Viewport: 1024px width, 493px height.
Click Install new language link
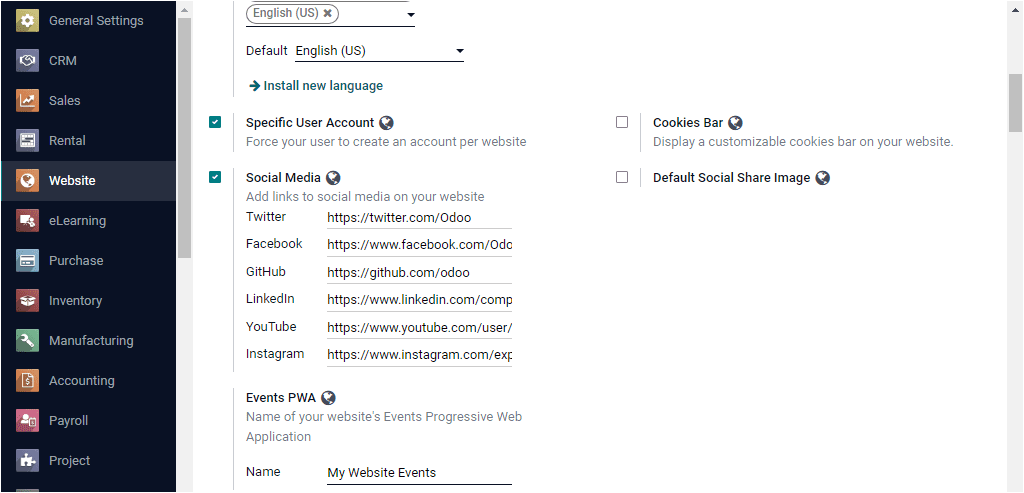(x=316, y=86)
